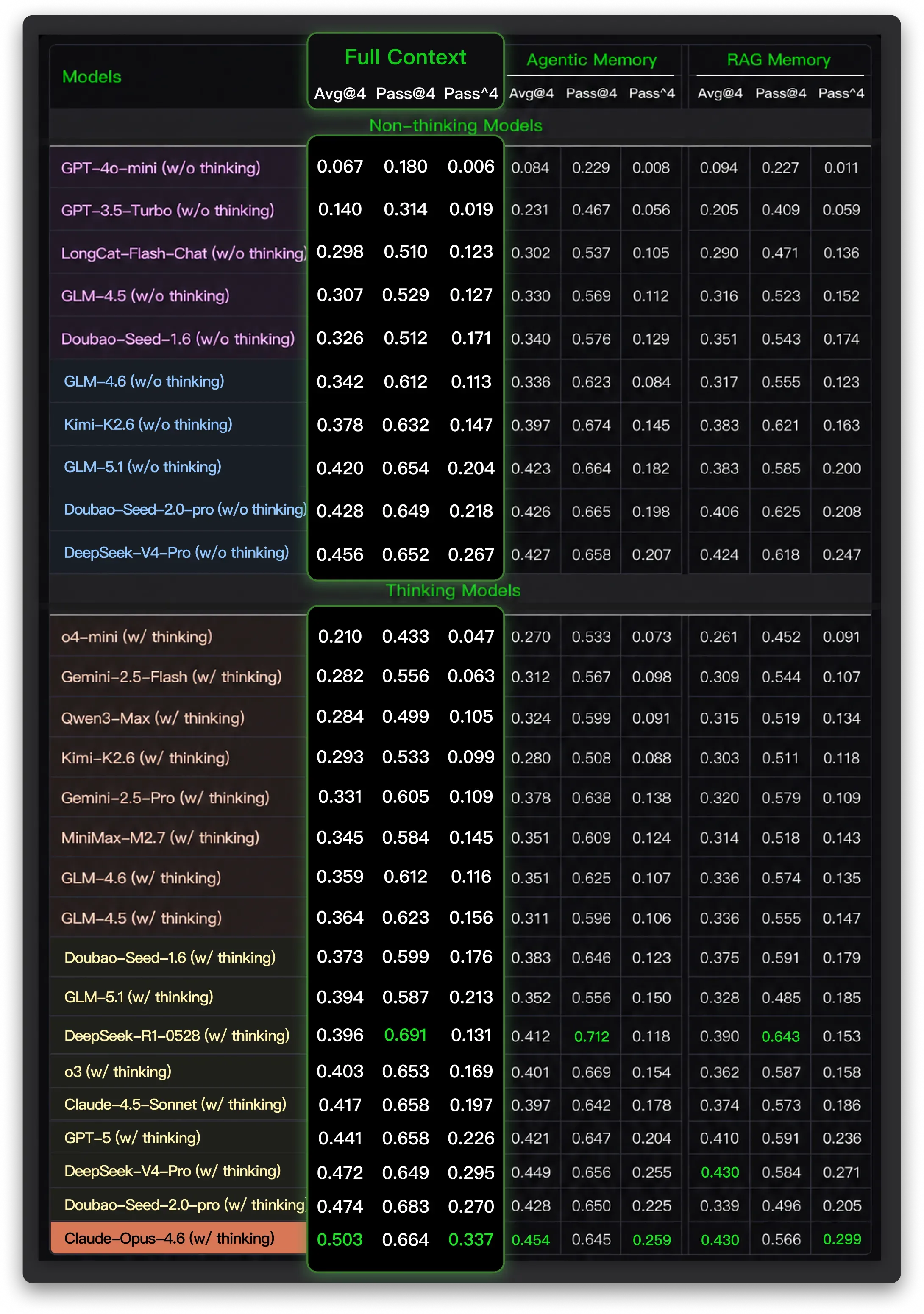This screenshot has width=924, height=1314.
Task: Select the GPT-5 (w/ thinking) row
Action: coord(460,1138)
